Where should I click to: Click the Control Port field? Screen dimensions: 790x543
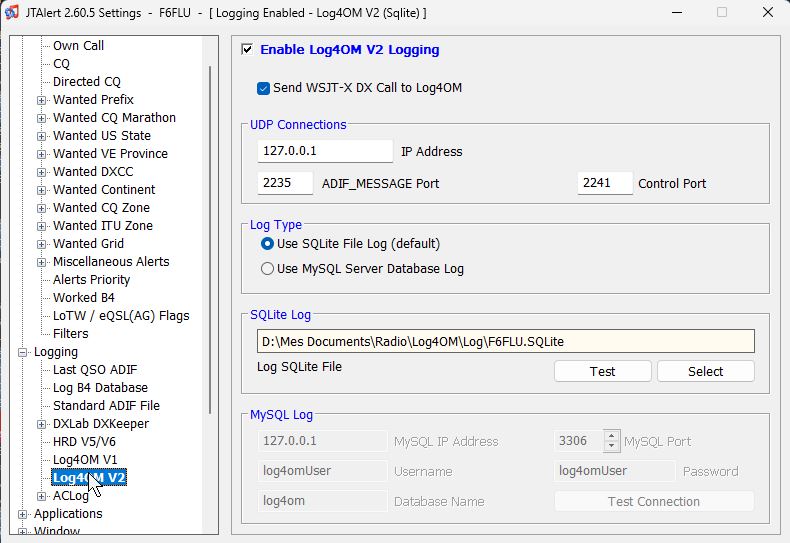point(605,183)
